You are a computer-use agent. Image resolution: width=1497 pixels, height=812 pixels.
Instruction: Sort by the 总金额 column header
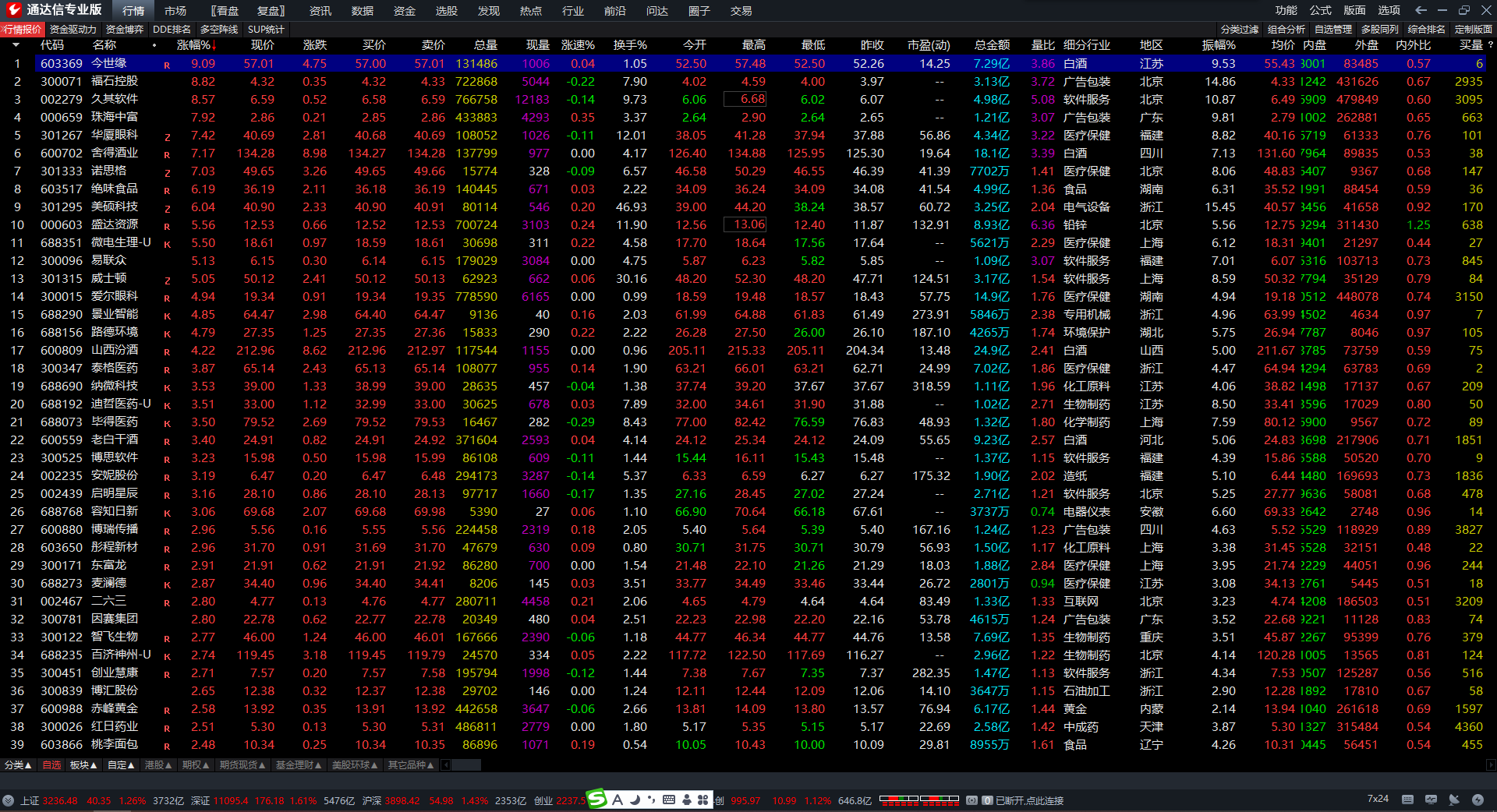(992, 45)
